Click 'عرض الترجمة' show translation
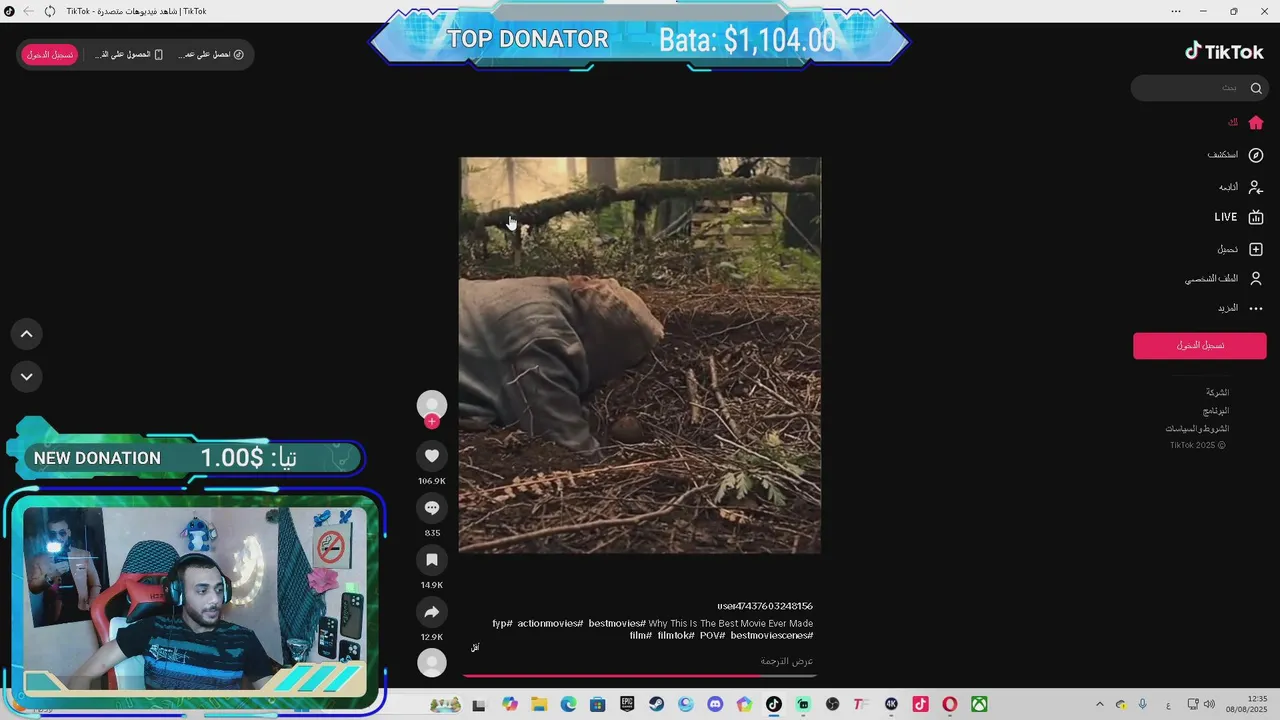The image size is (1280, 720). (787, 662)
